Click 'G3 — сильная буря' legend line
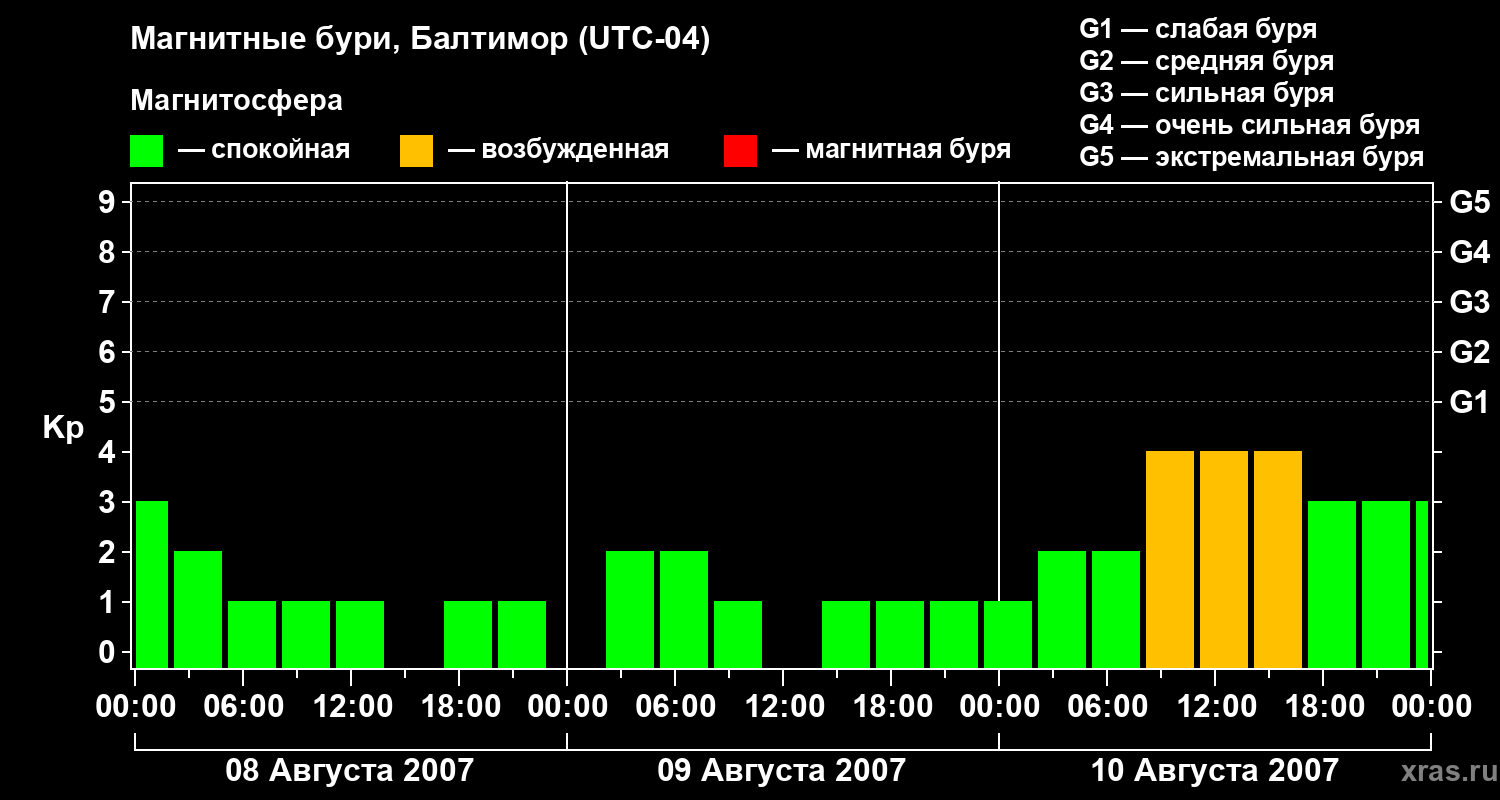Screen dimensions: 1500x800 [x=1207, y=93]
